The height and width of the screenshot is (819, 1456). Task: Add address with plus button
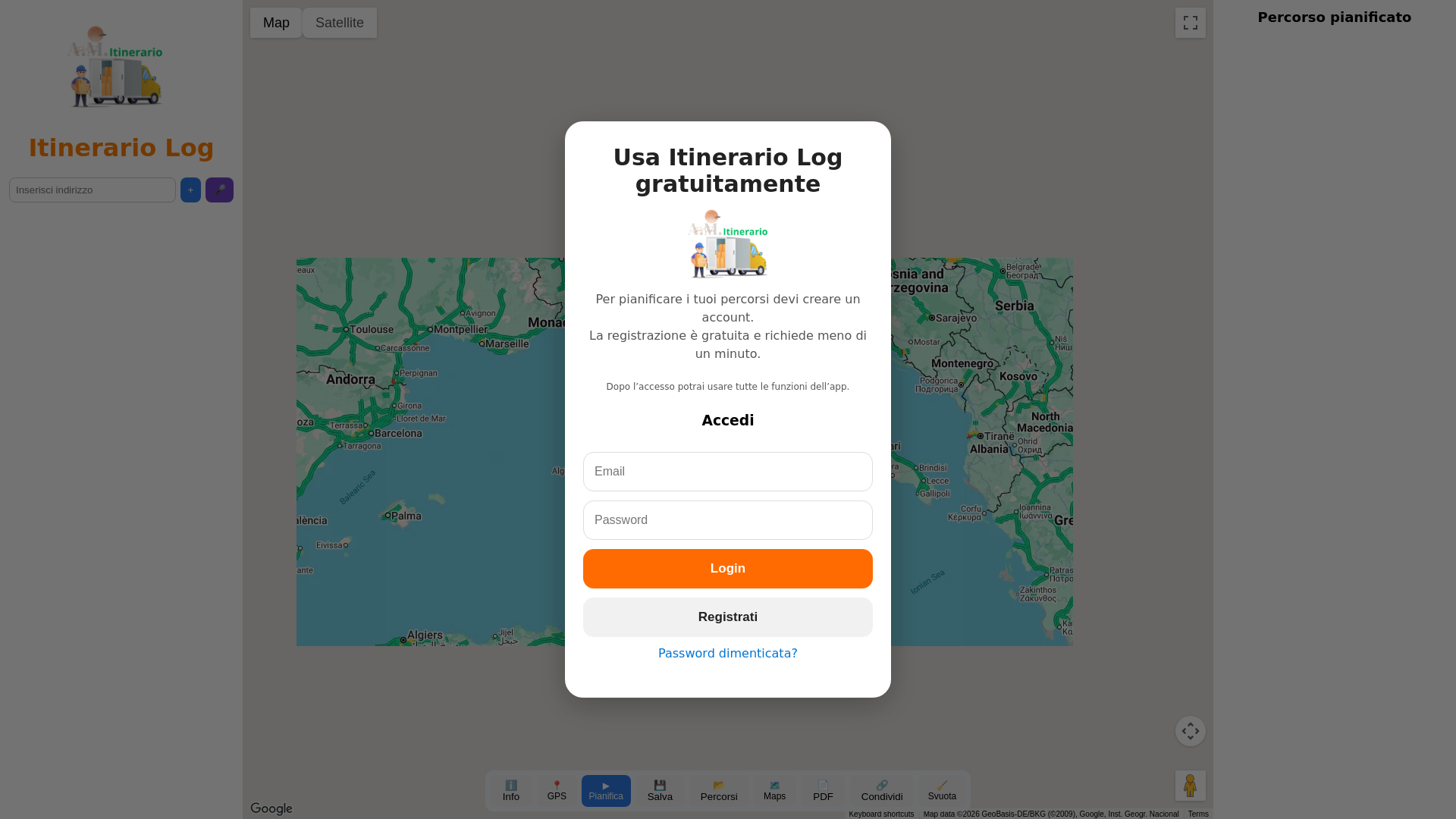coord(190,190)
